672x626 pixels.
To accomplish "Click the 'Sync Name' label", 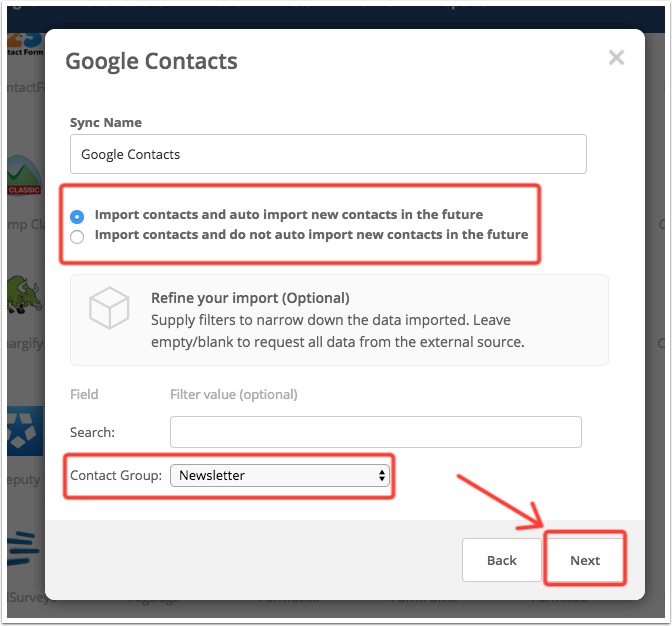I will 106,123.
